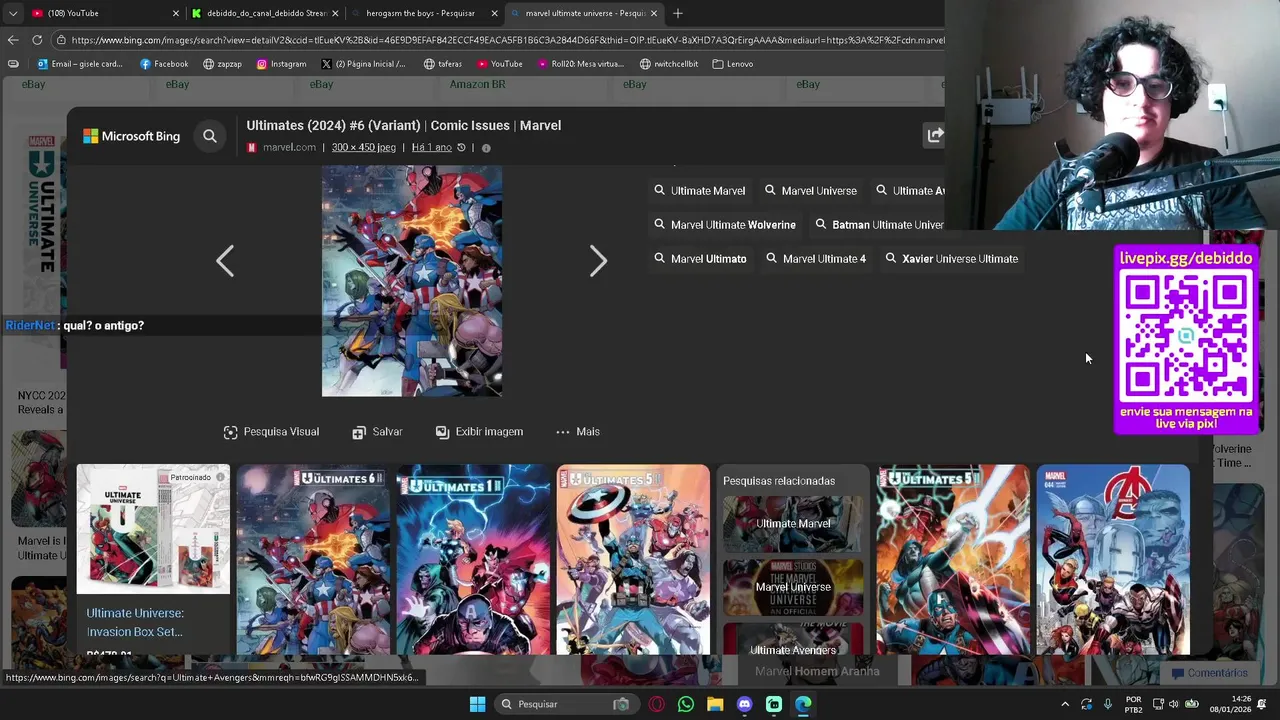Open the Ultimate Universe: Invasion Box Set link
The width and height of the screenshot is (1280, 720).
(x=135, y=622)
